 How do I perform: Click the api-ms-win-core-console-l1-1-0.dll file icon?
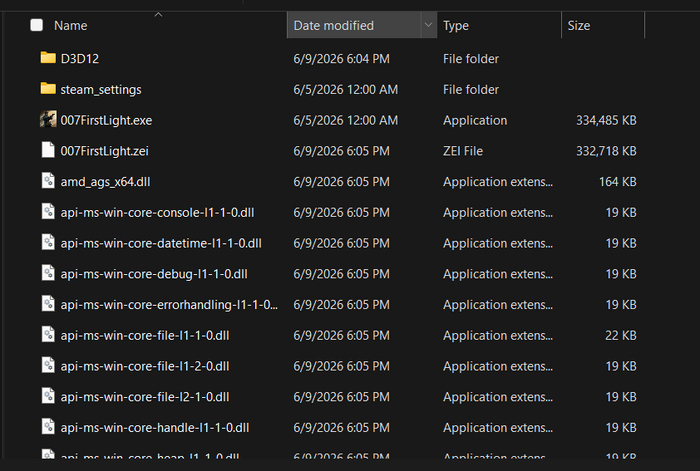coord(48,212)
